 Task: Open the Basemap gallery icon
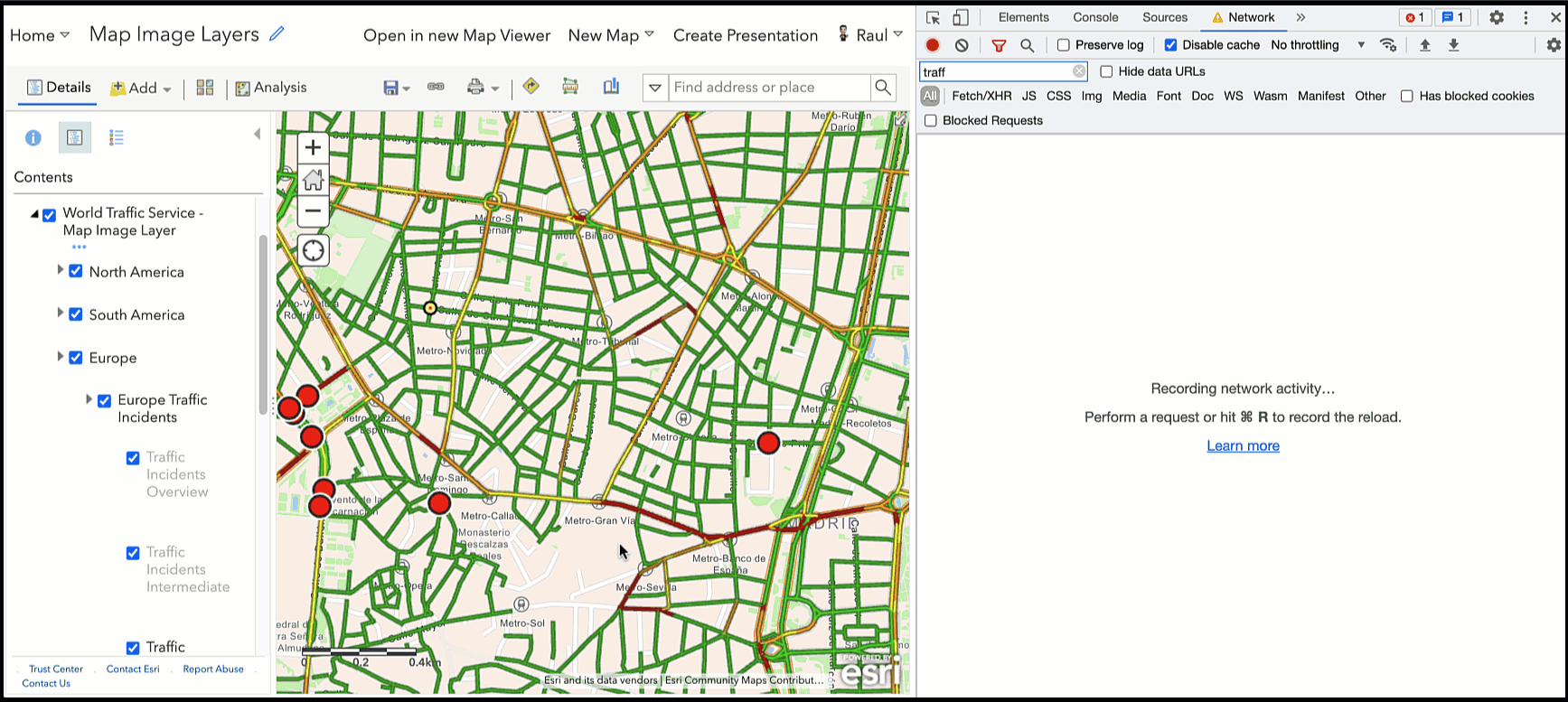coord(205,88)
